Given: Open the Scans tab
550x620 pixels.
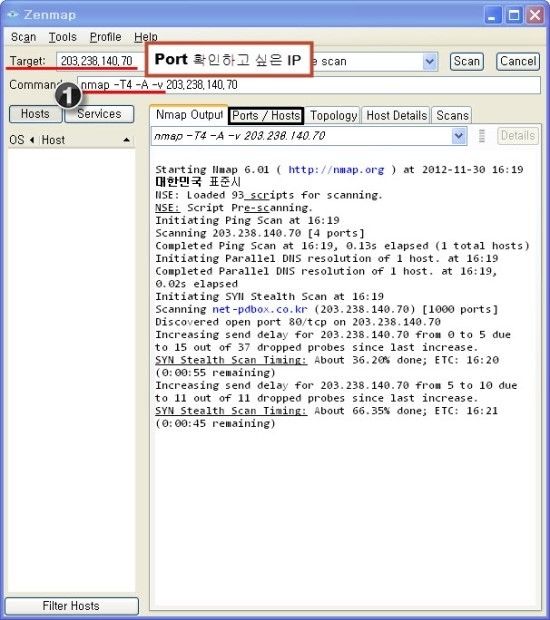Looking at the screenshot, I should tap(452, 115).
